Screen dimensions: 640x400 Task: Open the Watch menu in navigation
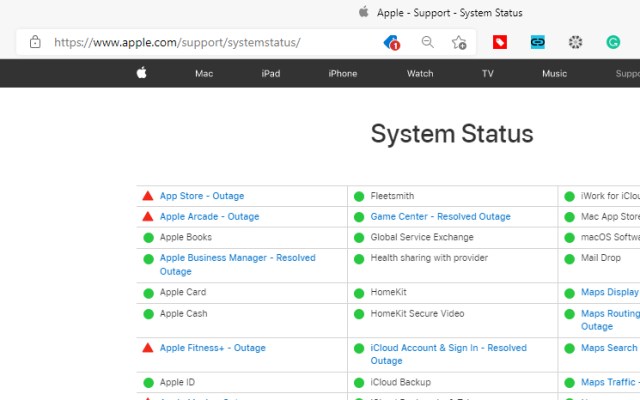tap(420, 73)
